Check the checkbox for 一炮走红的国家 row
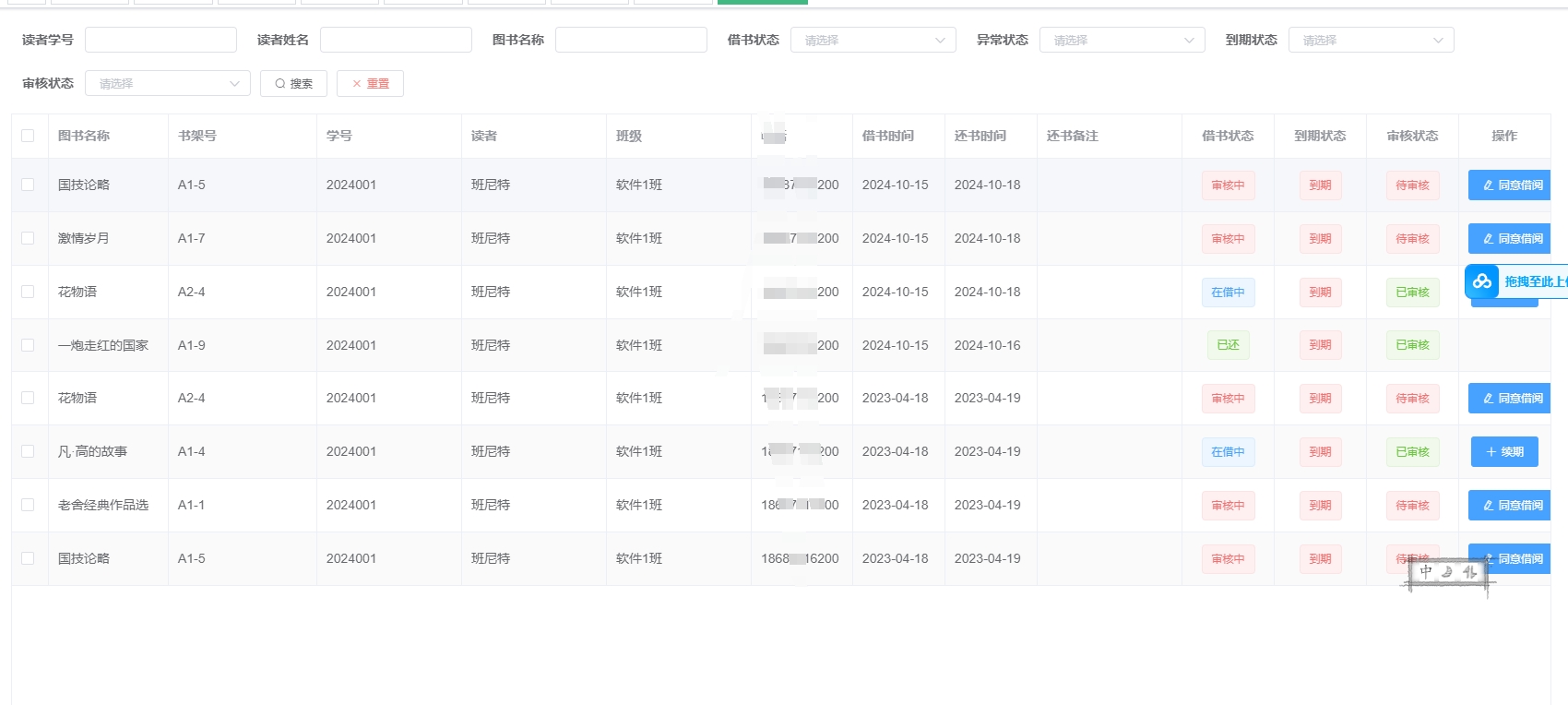 28,345
